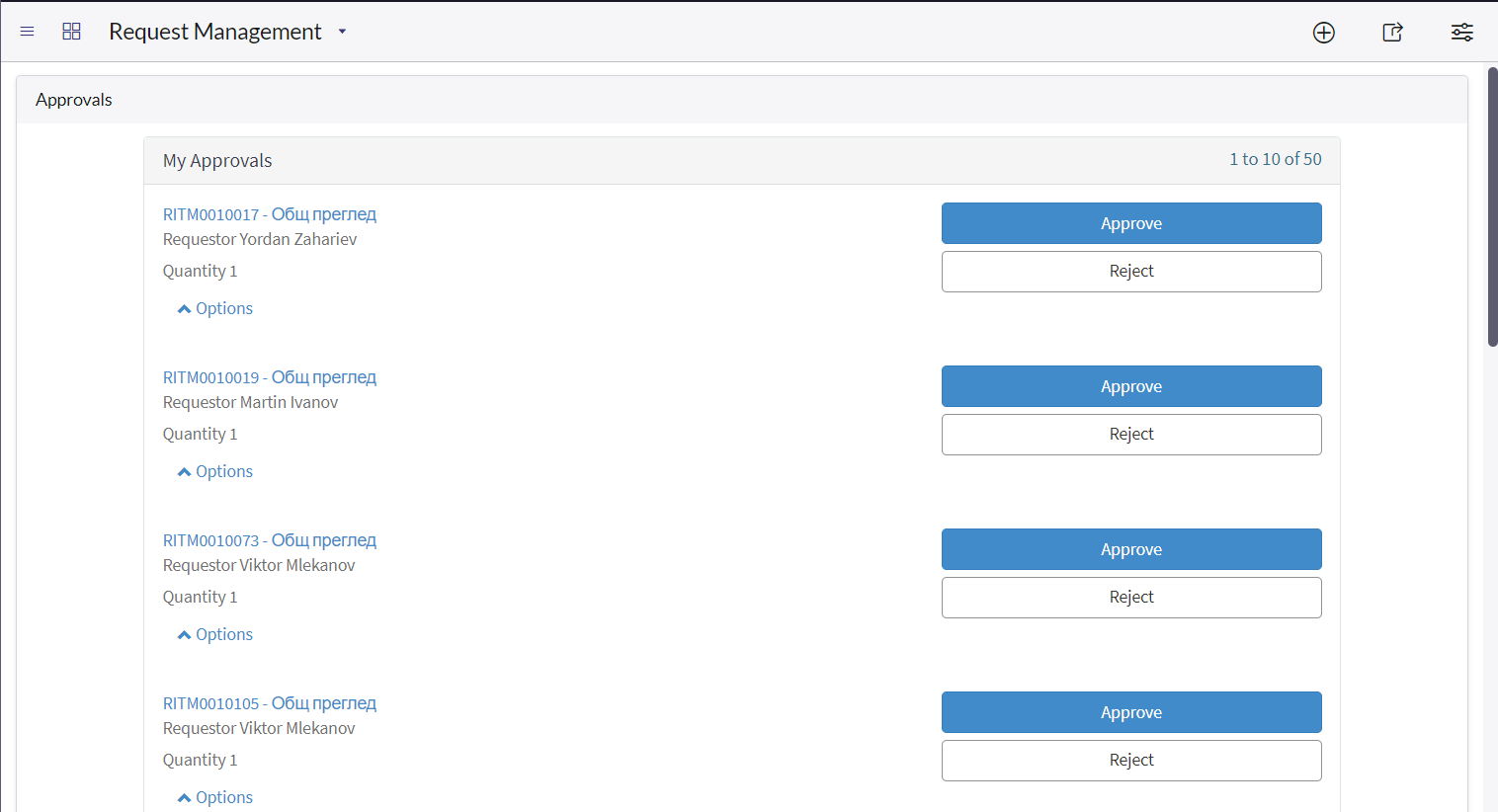Collapse Options under Viktor Mlekanov's RITM0010073
1498x812 pixels.
click(214, 633)
